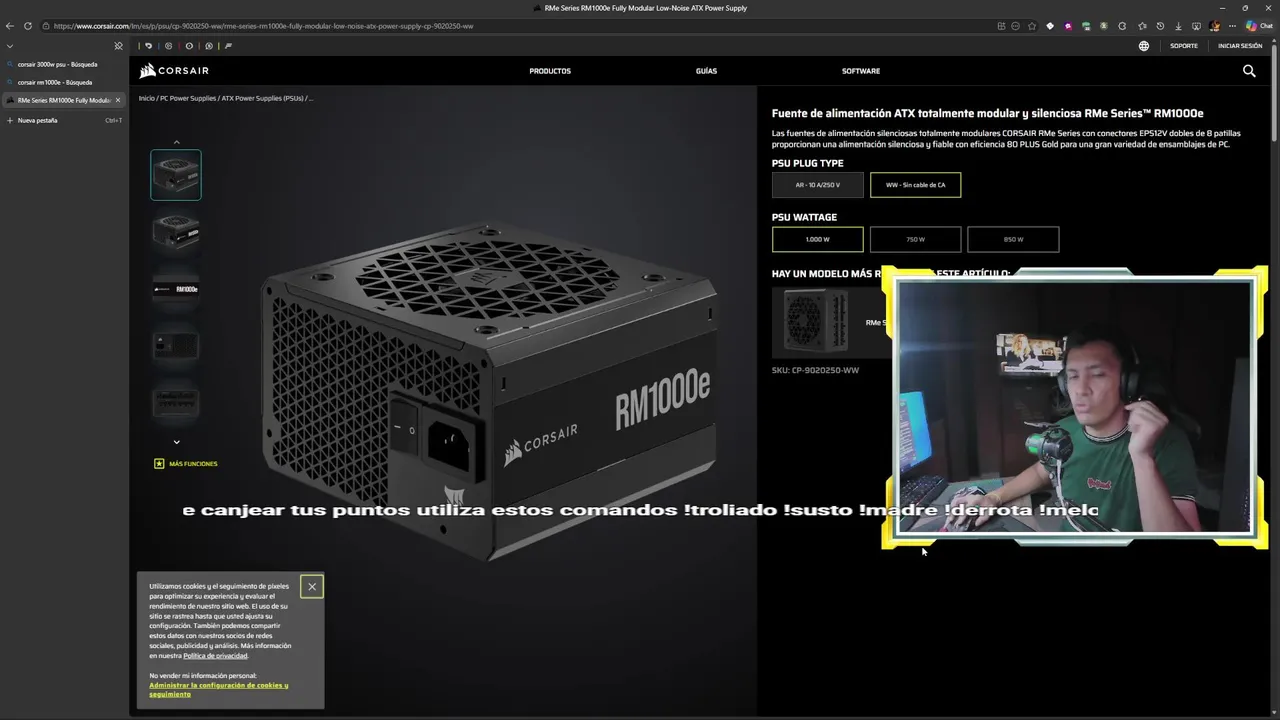Open the browser profile avatar
This screenshot has height=720, width=1280.
(1214, 26)
